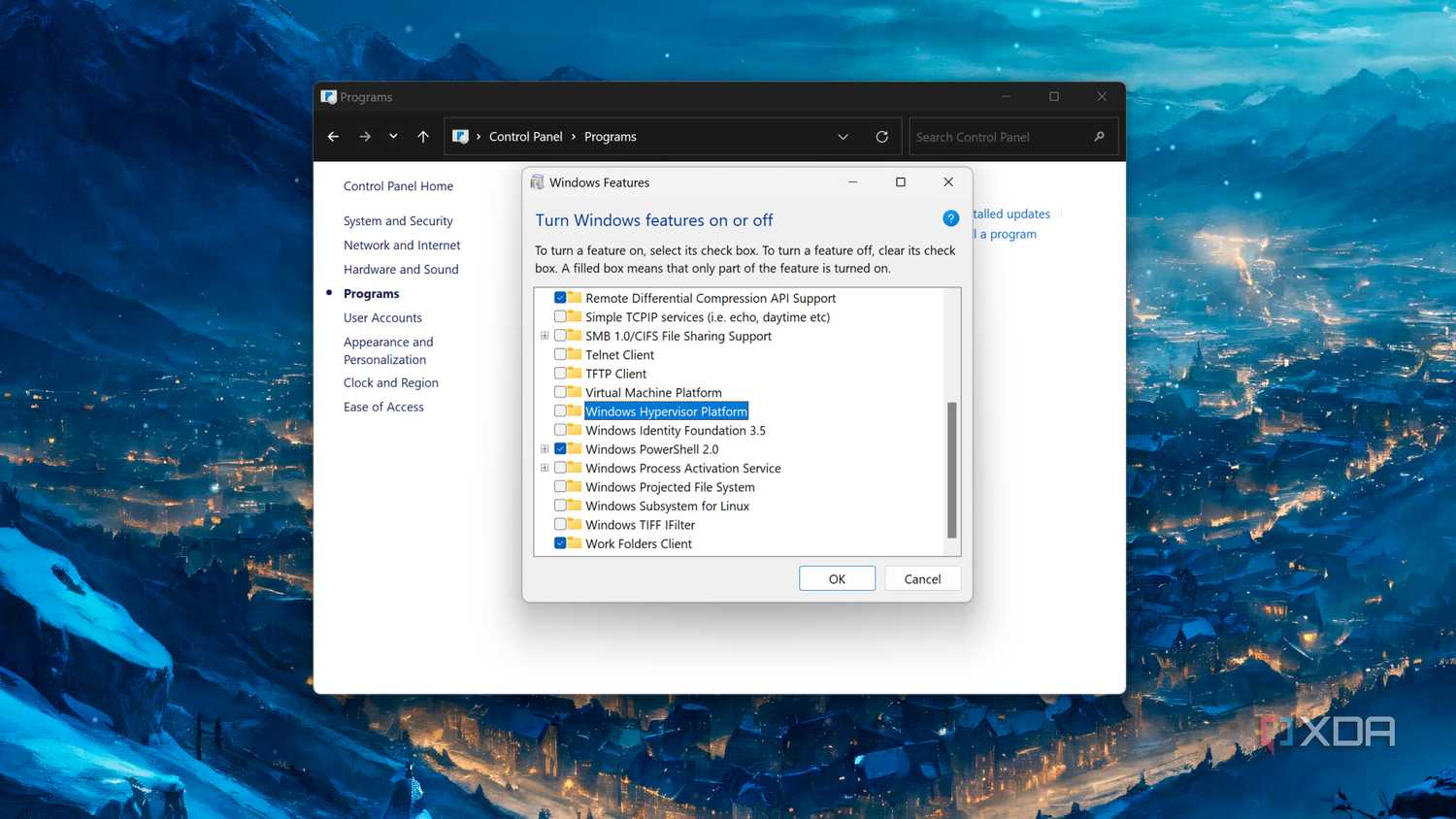This screenshot has height=819, width=1456.
Task: Click the Refresh icon in address bar
Action: click(x=881, y=137)
